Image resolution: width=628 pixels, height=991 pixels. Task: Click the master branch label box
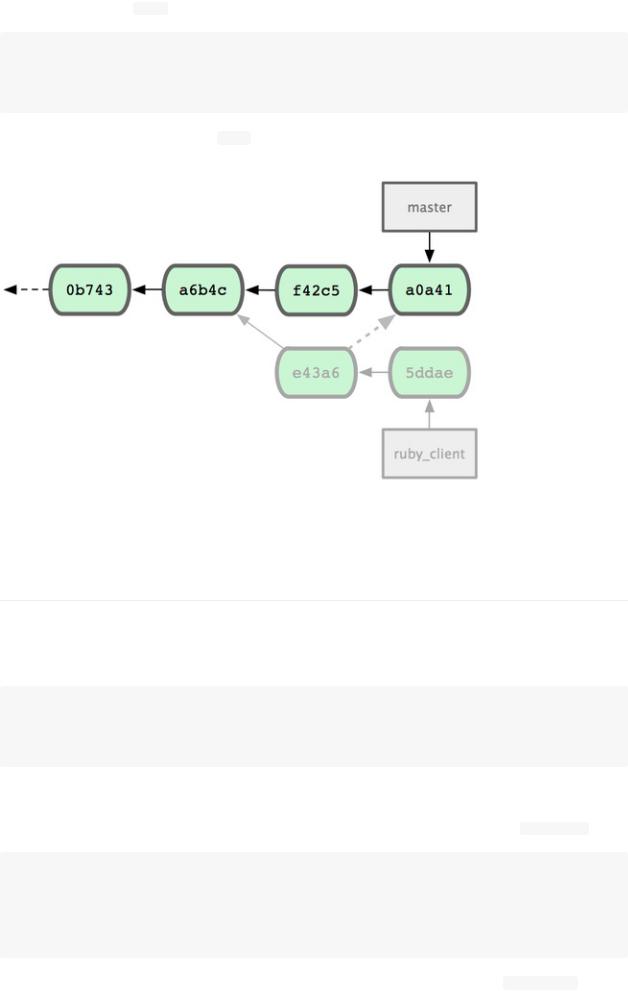(429, 207)
